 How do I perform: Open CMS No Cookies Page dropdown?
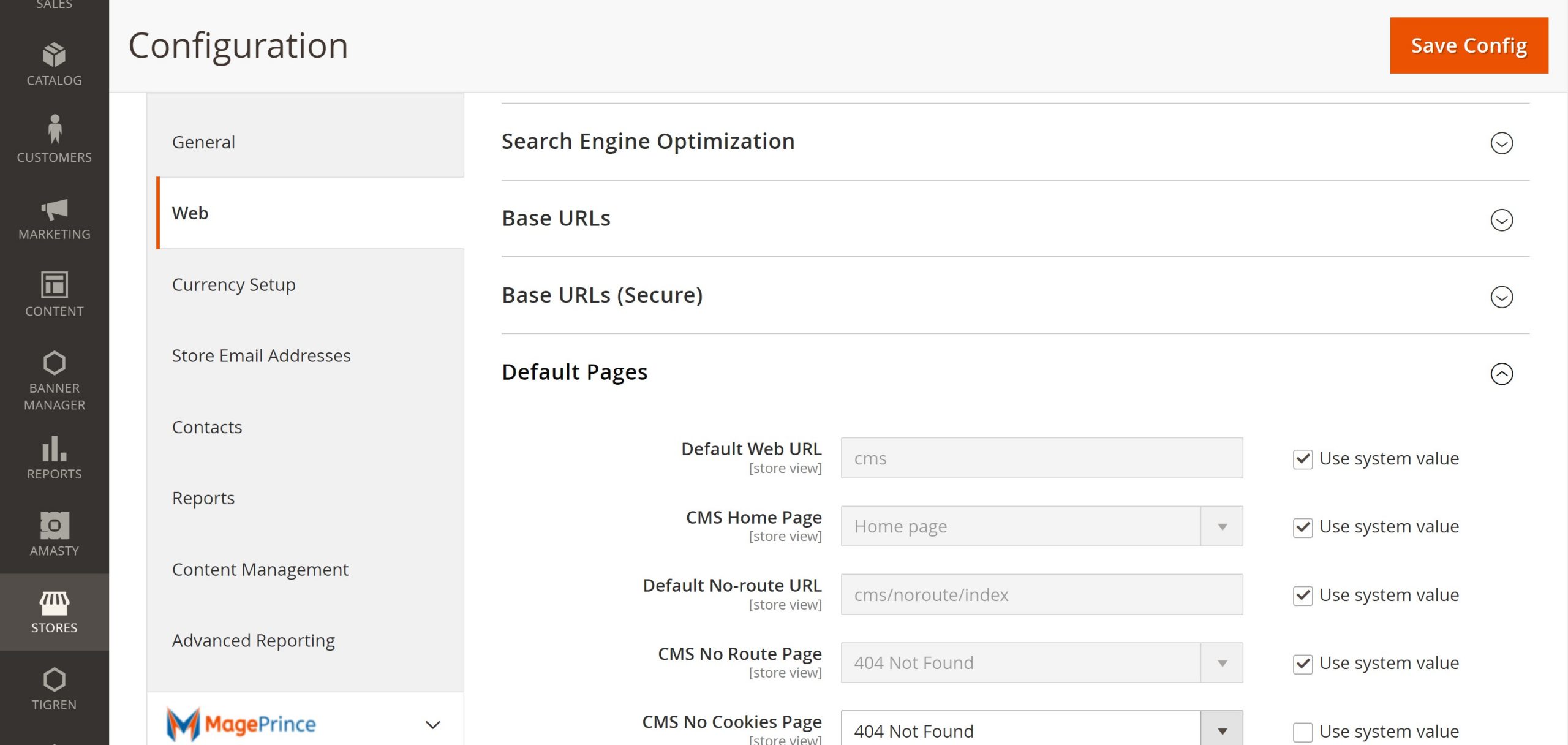coord(1041,731)
